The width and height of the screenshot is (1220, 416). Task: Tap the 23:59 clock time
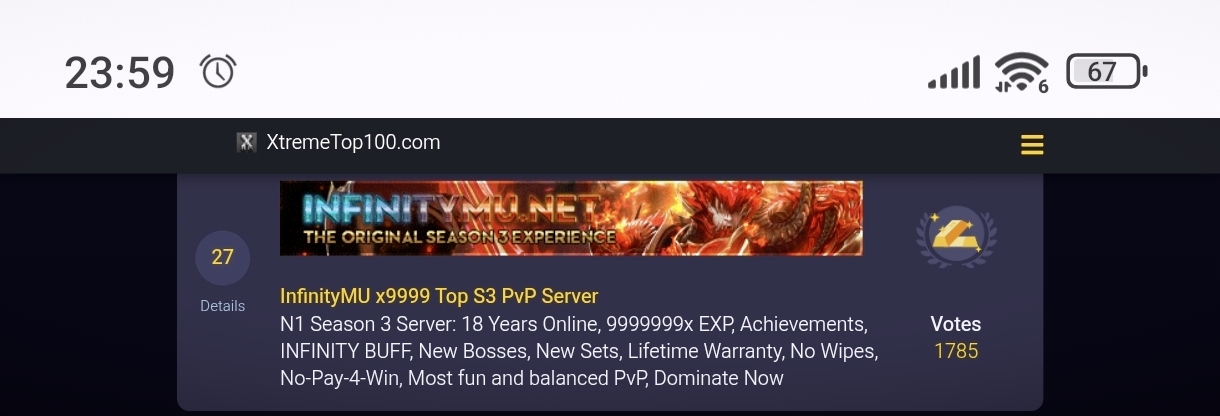pyautogui.click(x=120, y=73)
